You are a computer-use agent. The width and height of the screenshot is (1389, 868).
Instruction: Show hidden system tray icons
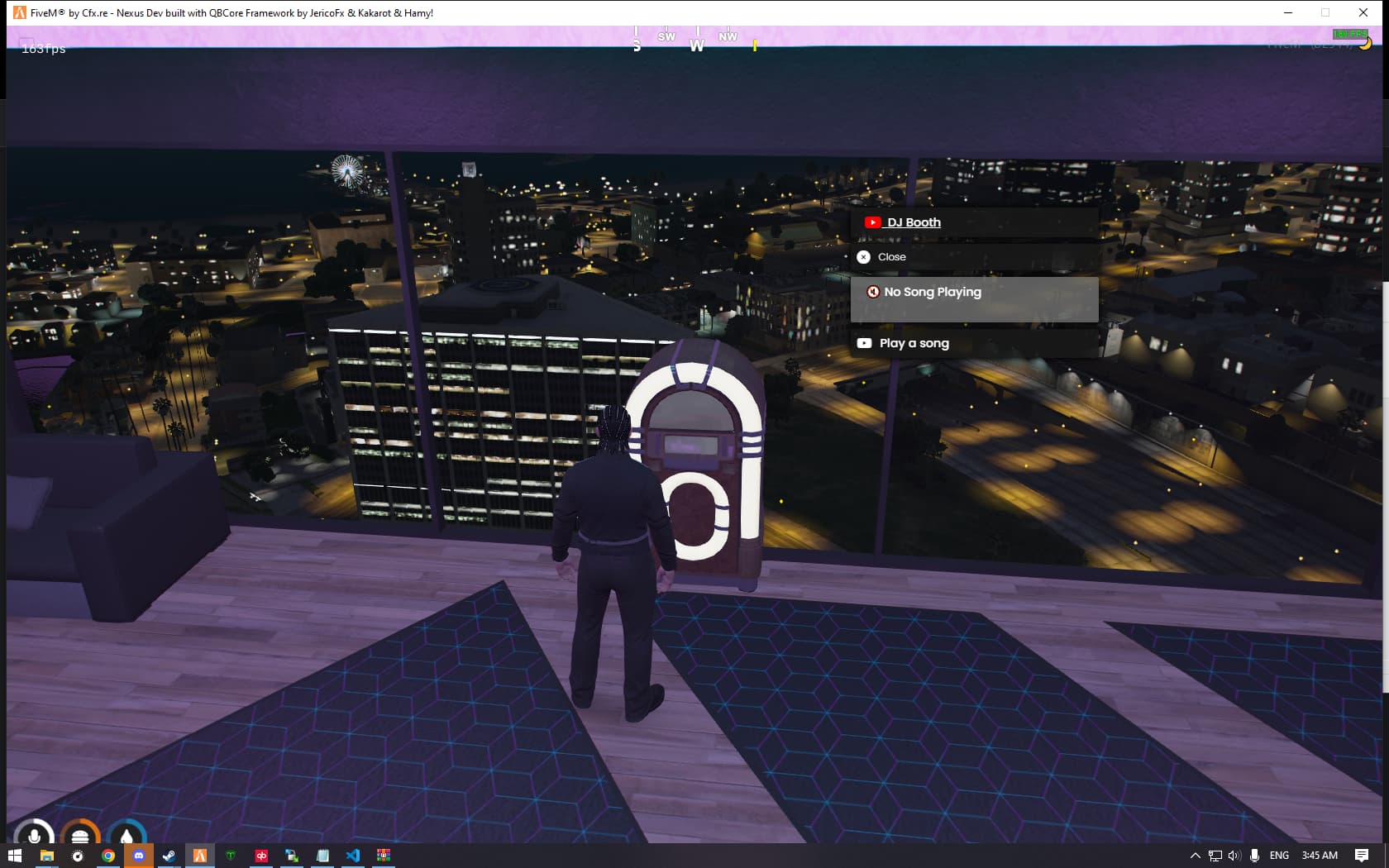click(x=1195, y=856)
